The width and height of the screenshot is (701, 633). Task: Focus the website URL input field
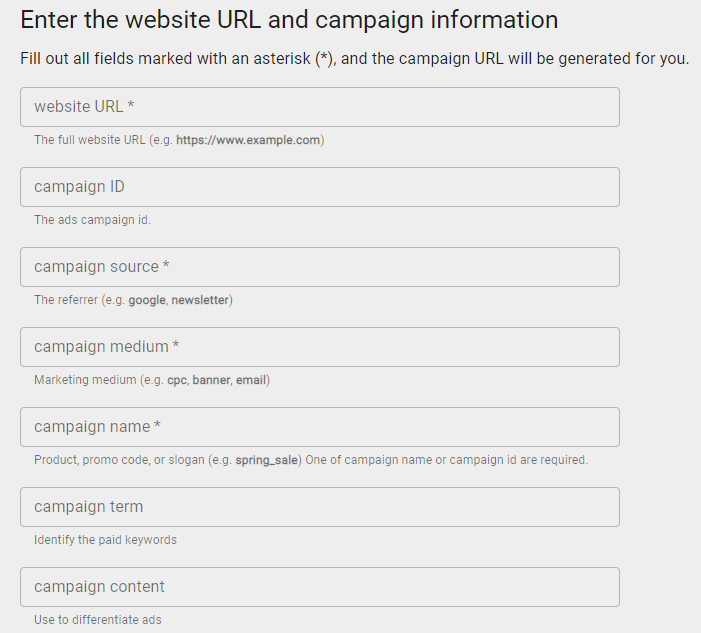click(320, 107)
